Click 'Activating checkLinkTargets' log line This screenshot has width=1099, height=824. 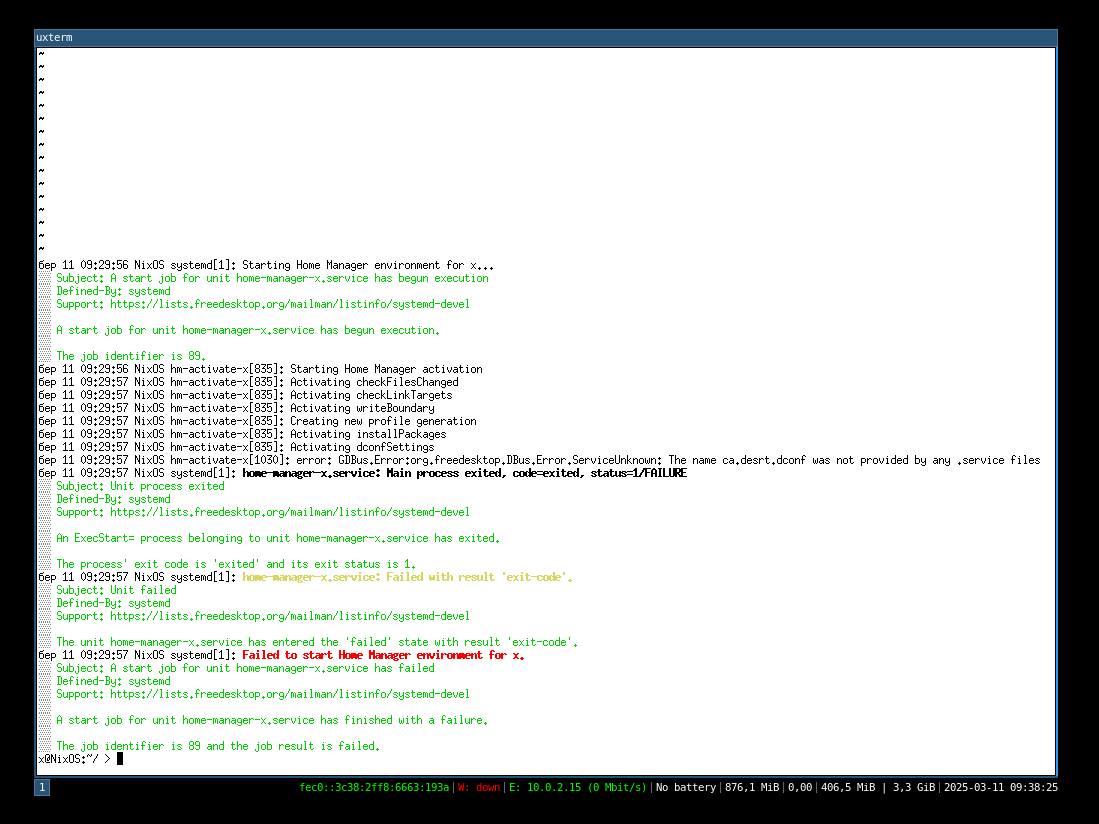(245, 395)
